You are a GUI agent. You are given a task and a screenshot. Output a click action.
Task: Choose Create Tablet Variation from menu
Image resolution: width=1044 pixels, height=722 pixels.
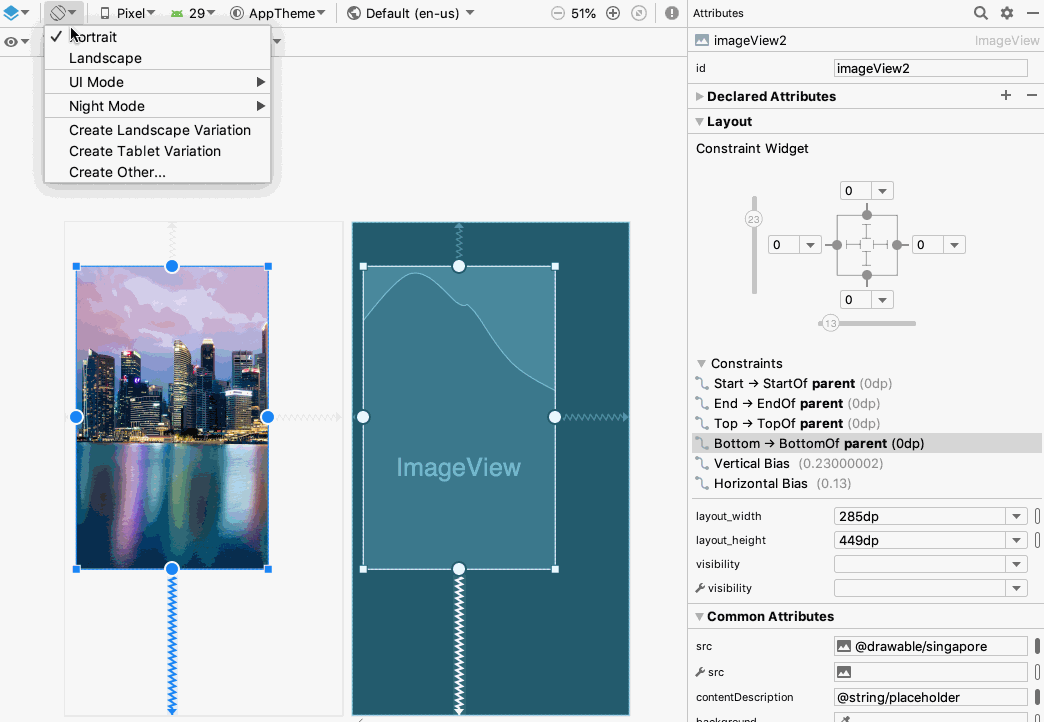(x=144, y=151)
